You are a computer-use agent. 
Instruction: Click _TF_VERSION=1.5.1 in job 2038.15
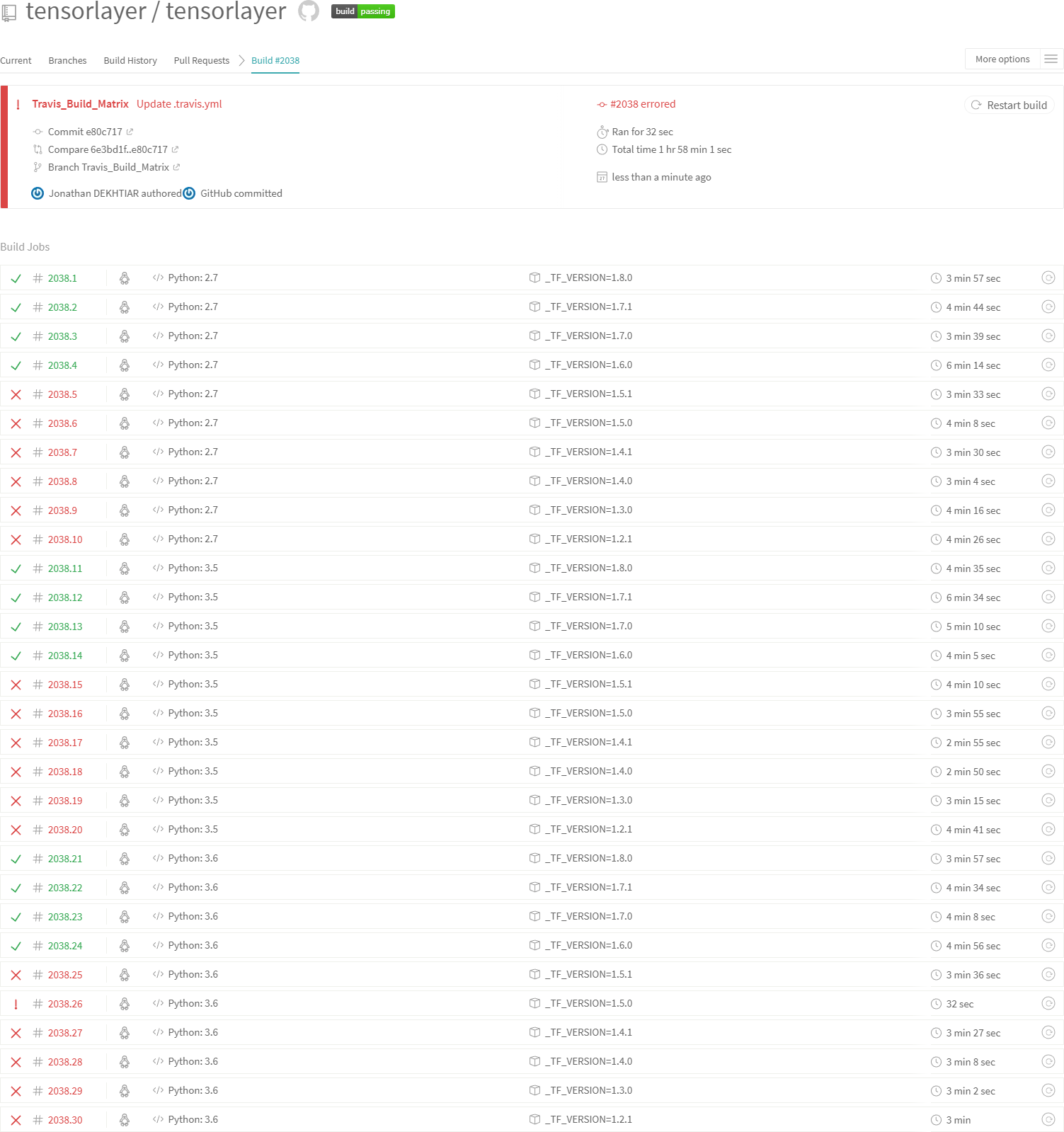tap(588, 684)
